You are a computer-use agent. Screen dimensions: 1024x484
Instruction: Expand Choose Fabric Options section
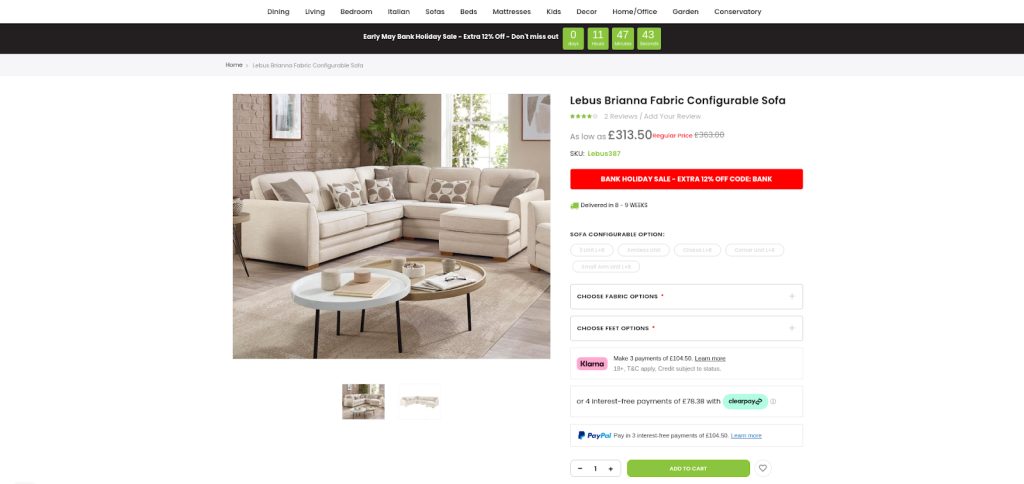point(686,297)
